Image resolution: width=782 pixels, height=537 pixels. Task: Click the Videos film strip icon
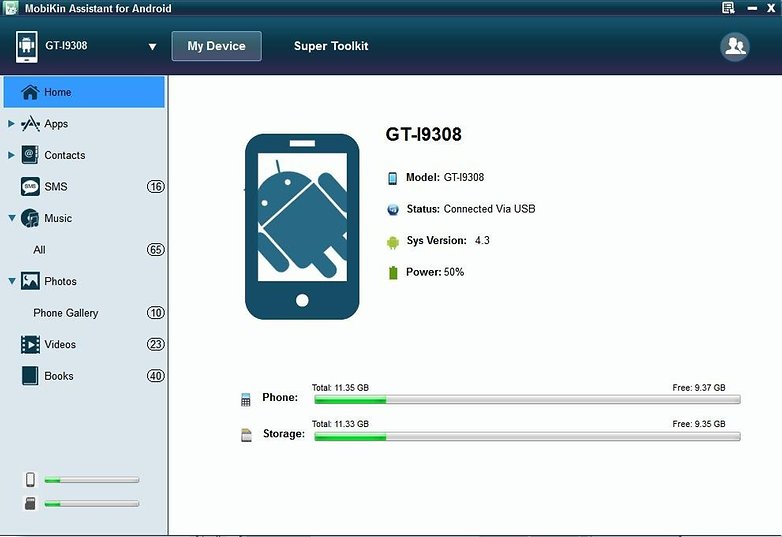point(30,344)
